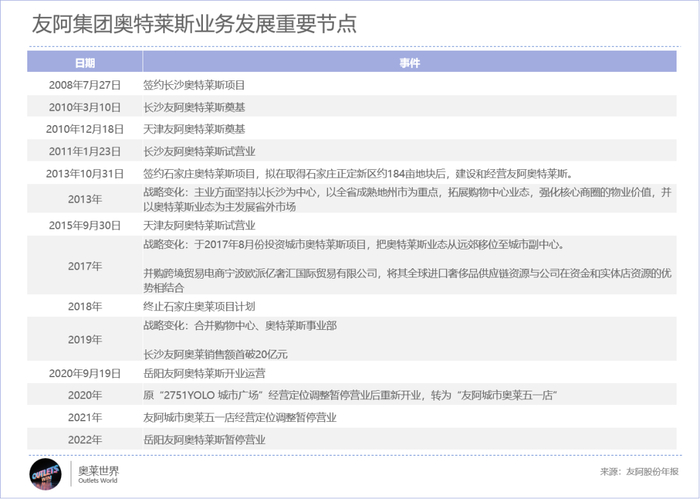Click the 奥莱世界 brand name
The width and height of the screenshot is (700, 499).
(99, 470)
